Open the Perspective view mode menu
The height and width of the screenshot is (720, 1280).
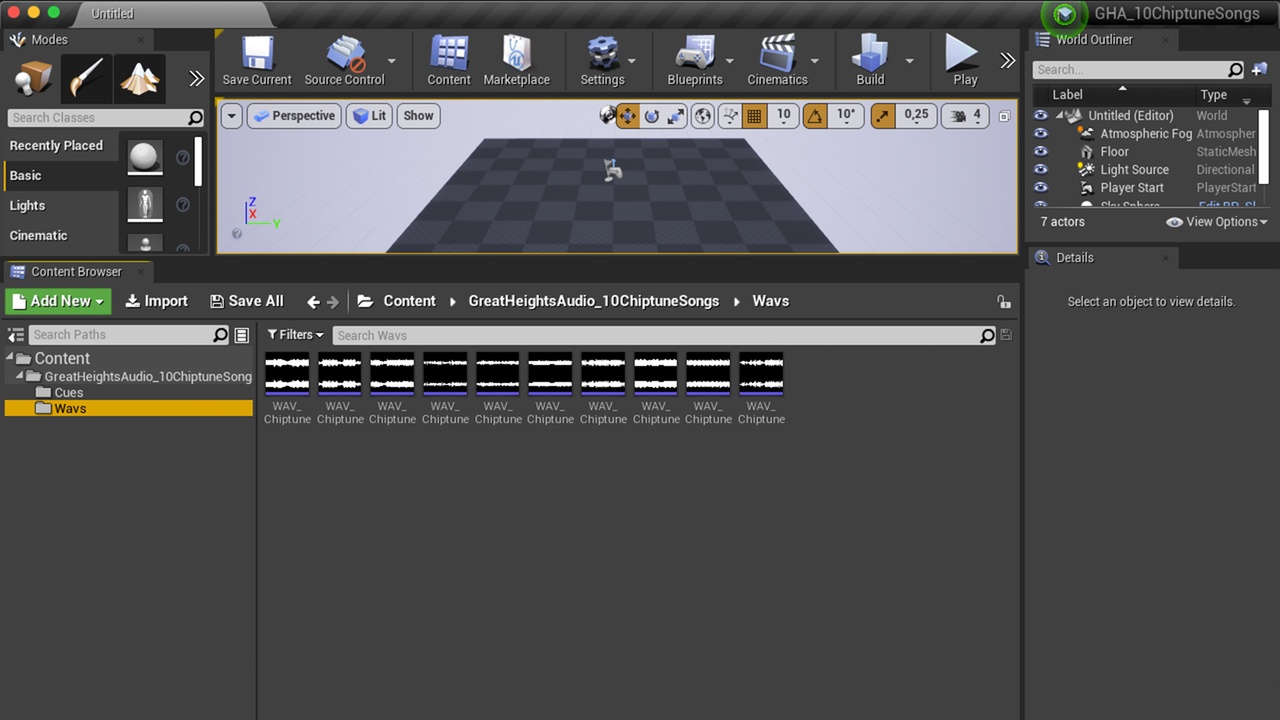(x=294, y=116)
